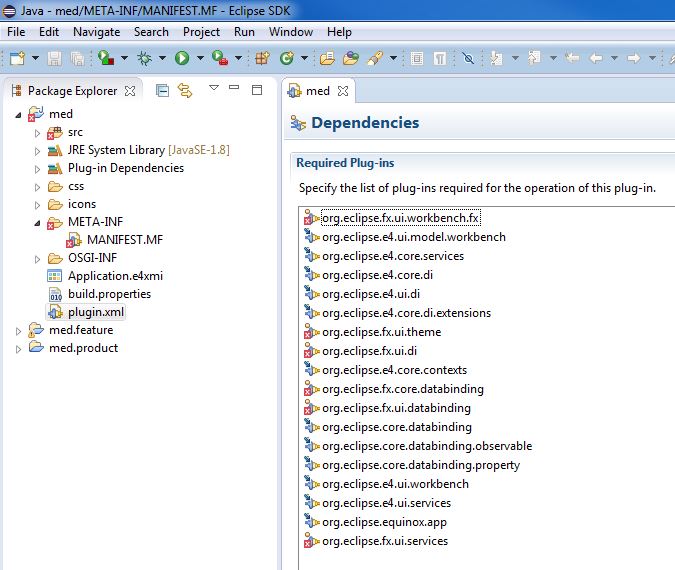Open the Package Explorer View Menu triangle
675x570 pixels.
(x=214, y=88)
